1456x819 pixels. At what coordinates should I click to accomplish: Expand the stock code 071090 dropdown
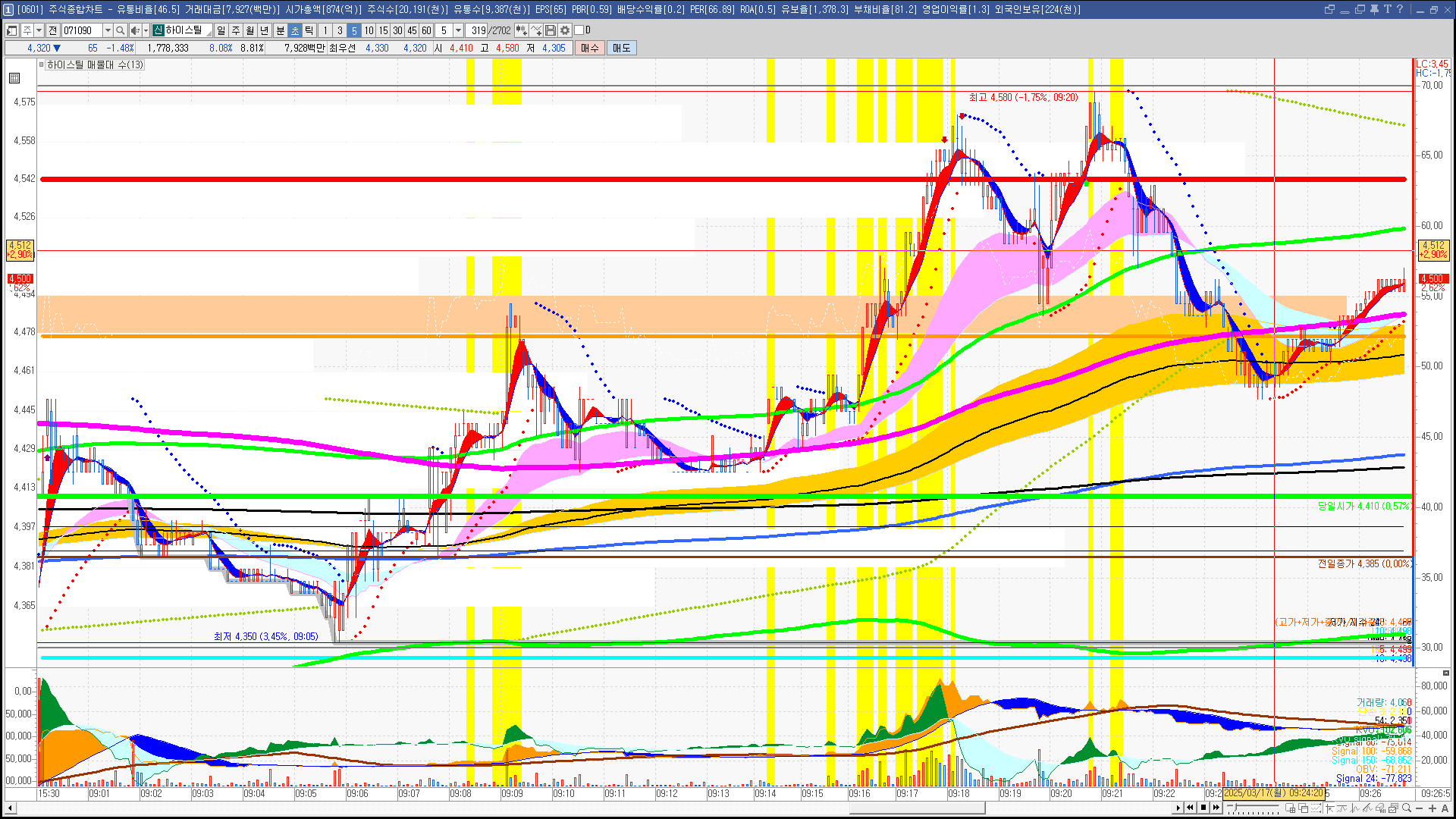click(108, 30)
